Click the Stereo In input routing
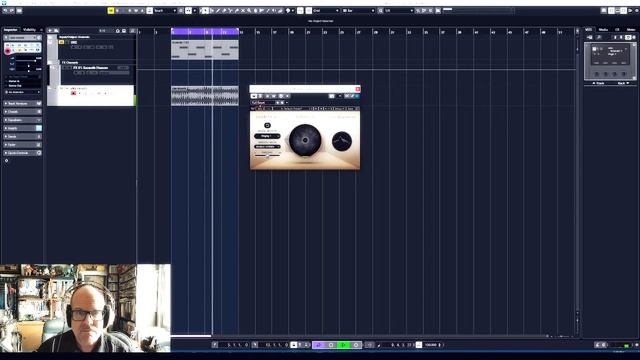Image resolution: width=640 pixels, height=360 pixels. click(x=15, y=81)
